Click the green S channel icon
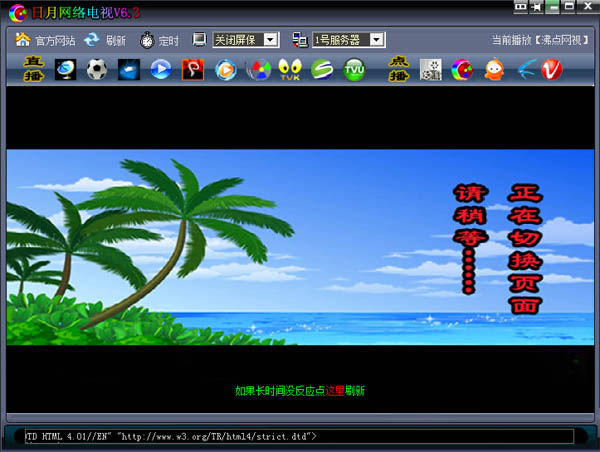This screenshot has width=600, height=452. [x=321, y=69]
